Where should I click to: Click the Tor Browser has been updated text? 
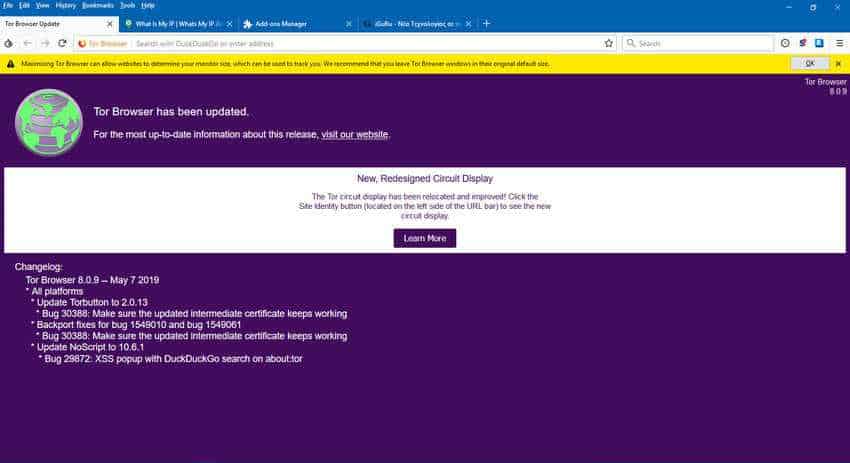[x=171, y=112]
